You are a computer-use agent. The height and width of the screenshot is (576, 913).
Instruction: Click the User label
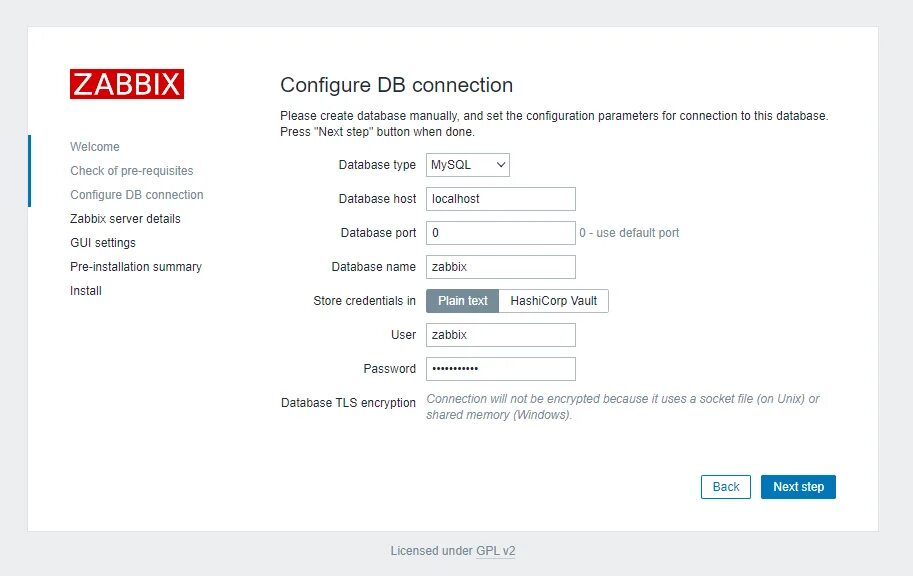(404, 335)
